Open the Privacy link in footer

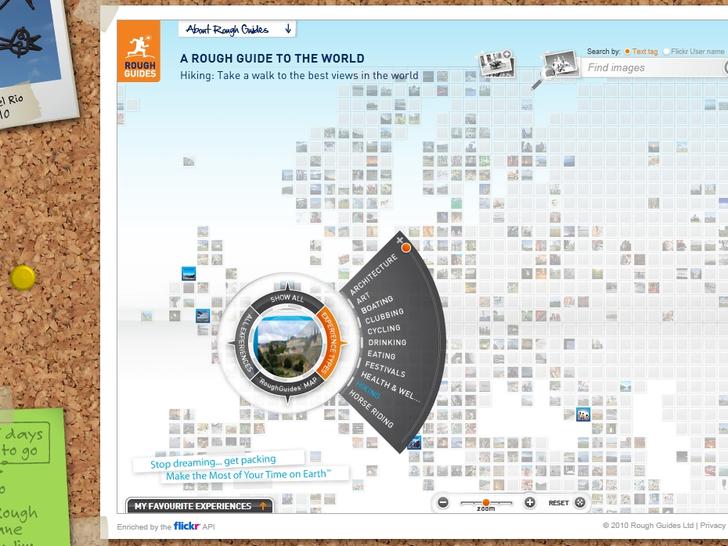(713, 525)
